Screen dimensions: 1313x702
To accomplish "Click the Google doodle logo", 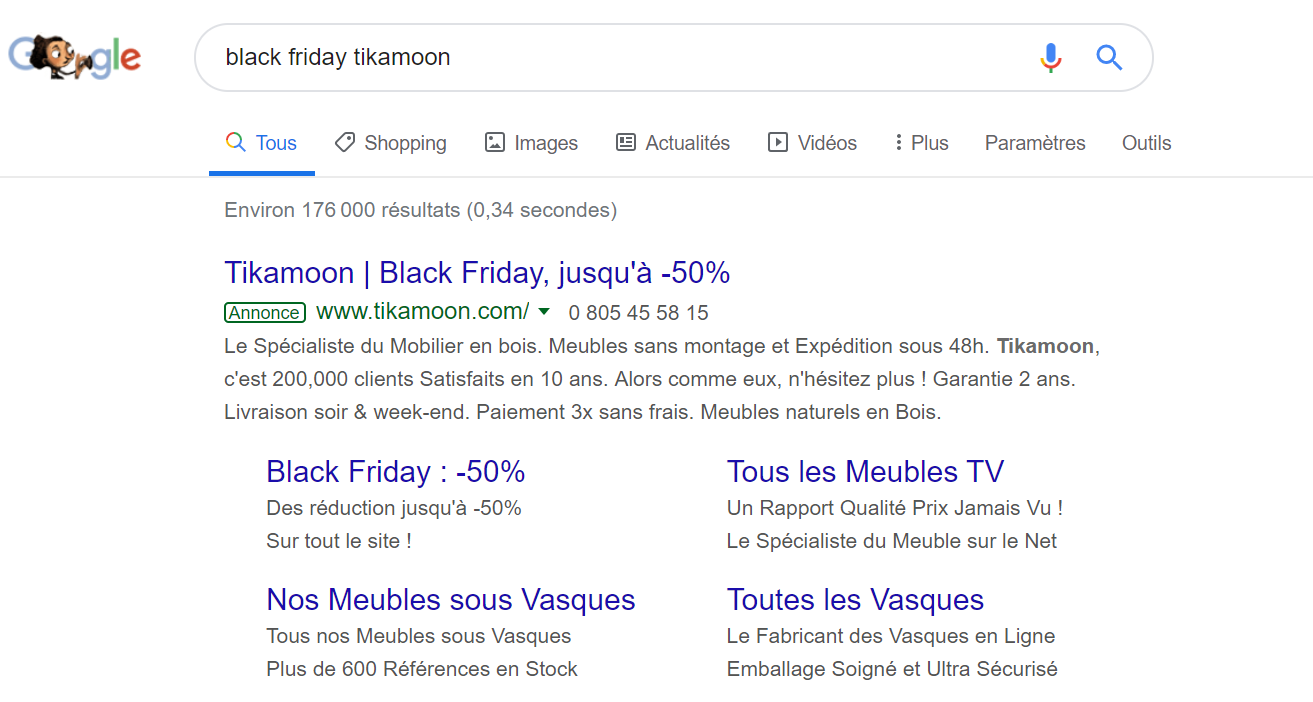I will [74, 58].
